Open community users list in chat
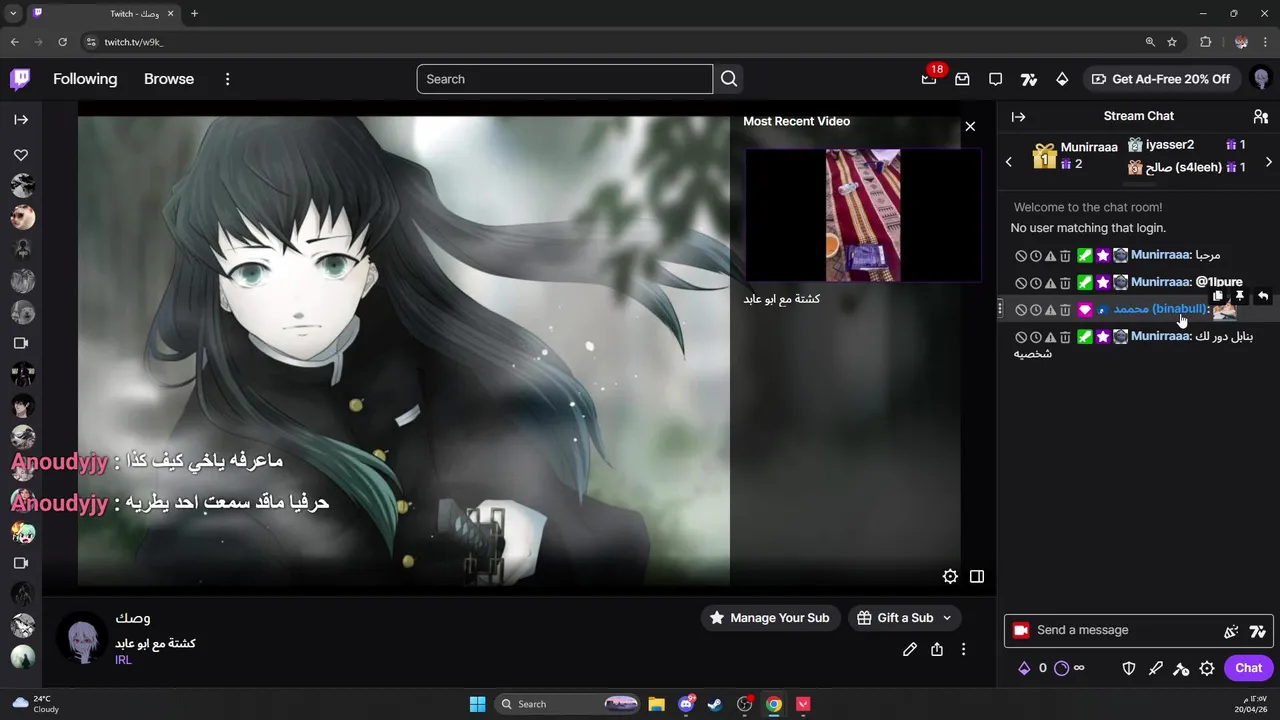1280x720 pixels. (1261, 117)
